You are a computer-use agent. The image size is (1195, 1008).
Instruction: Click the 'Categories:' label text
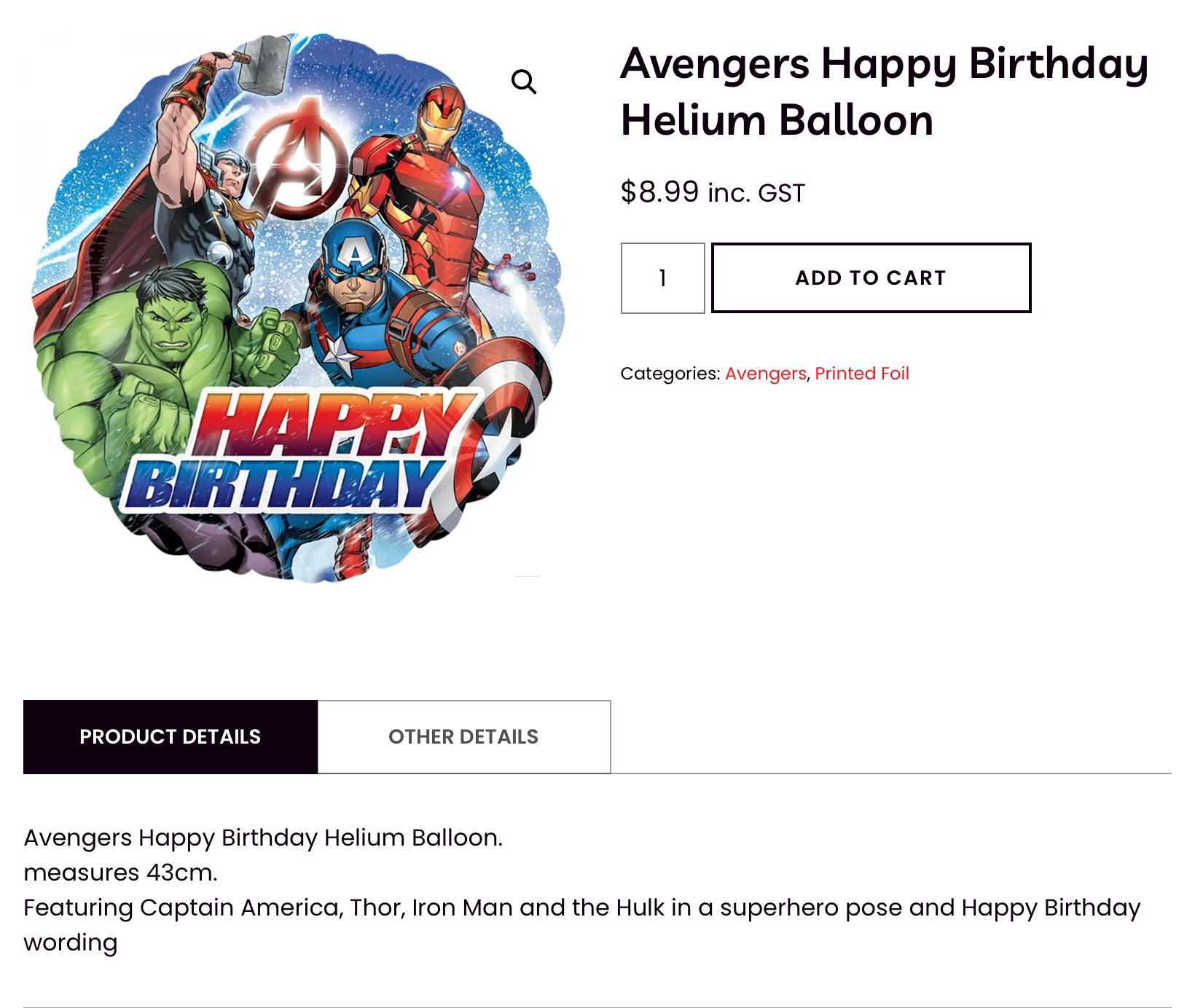click(670, 374)
